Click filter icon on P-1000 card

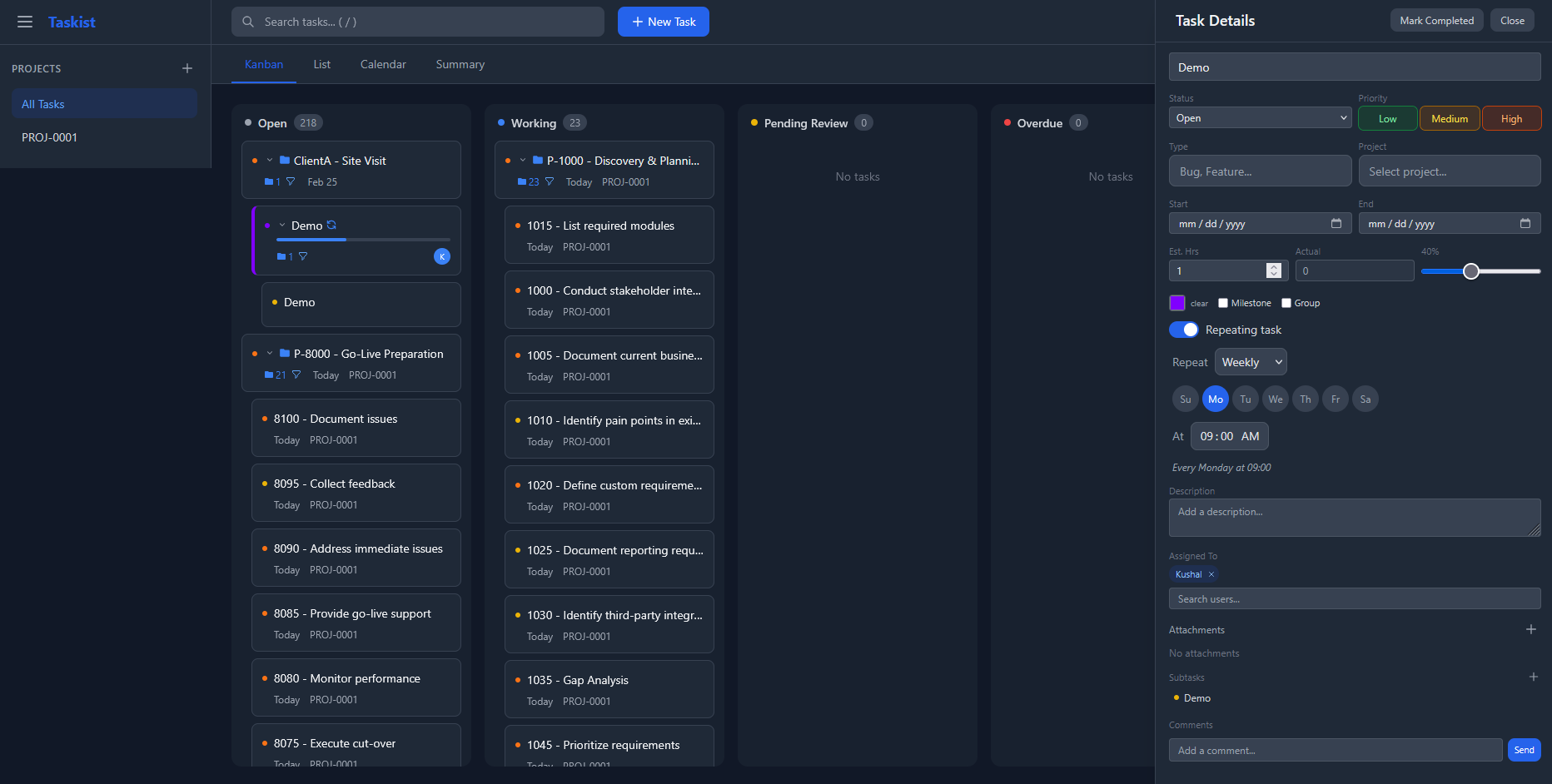pos(550,181)
